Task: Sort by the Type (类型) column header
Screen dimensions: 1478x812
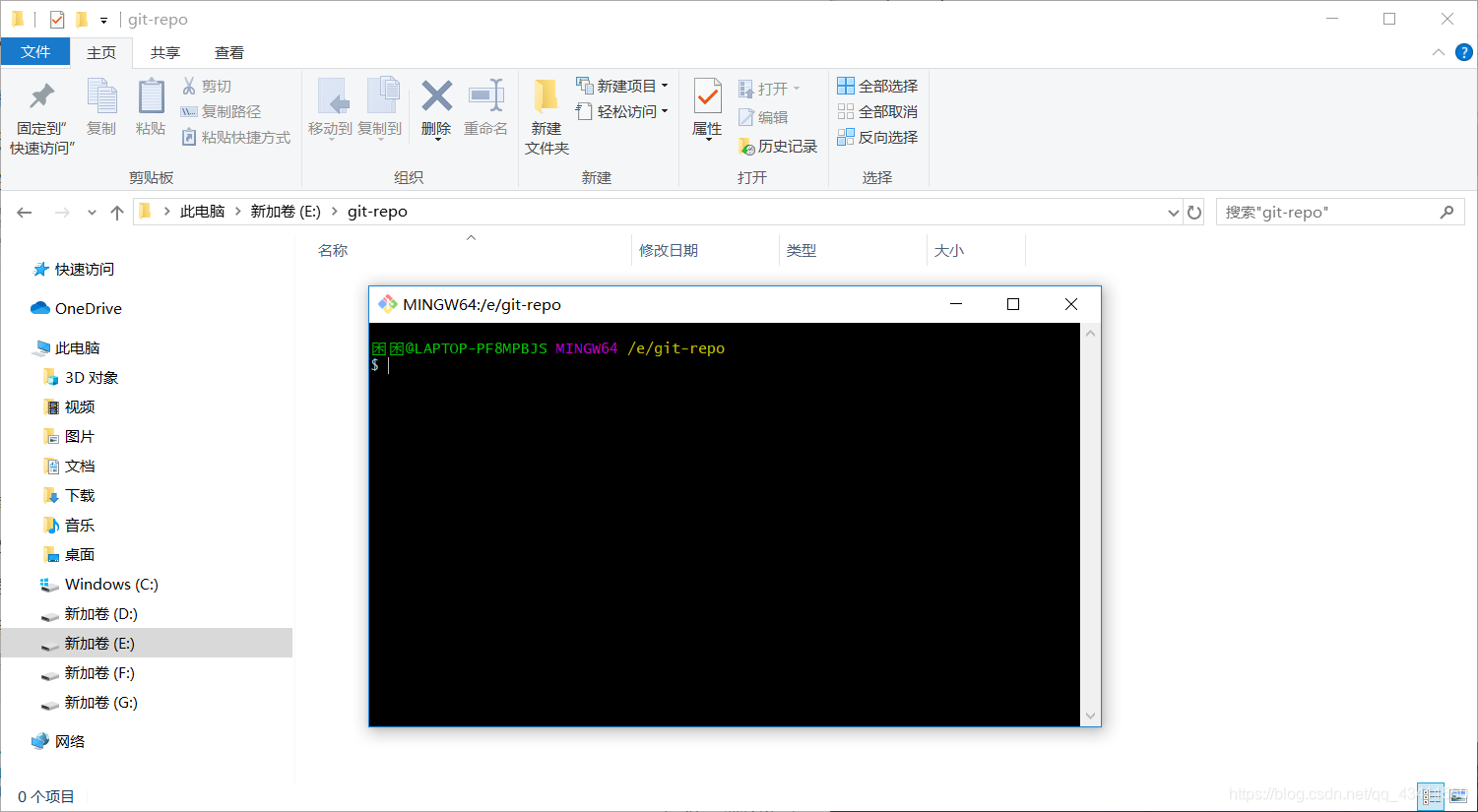Action: click(x=802, y=251)
